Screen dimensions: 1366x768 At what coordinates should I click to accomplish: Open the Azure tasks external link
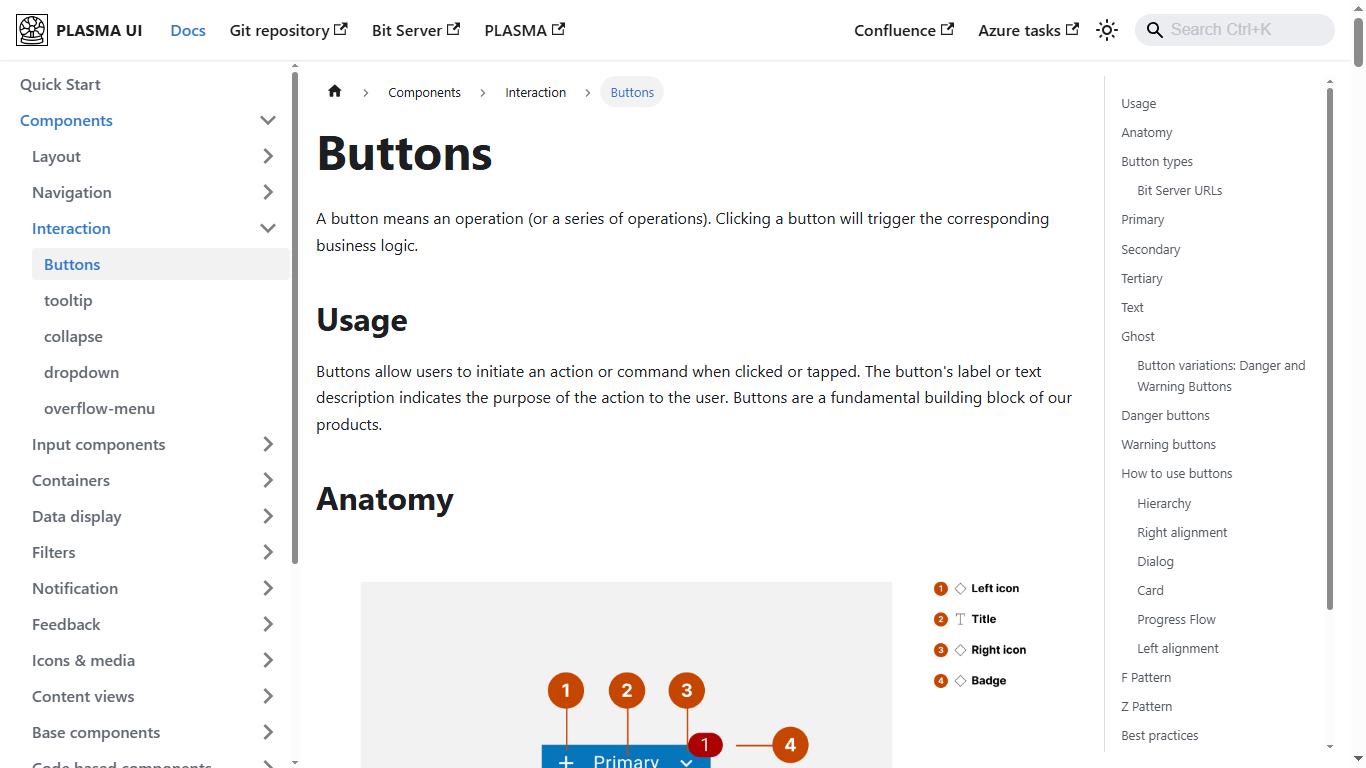1028,30
